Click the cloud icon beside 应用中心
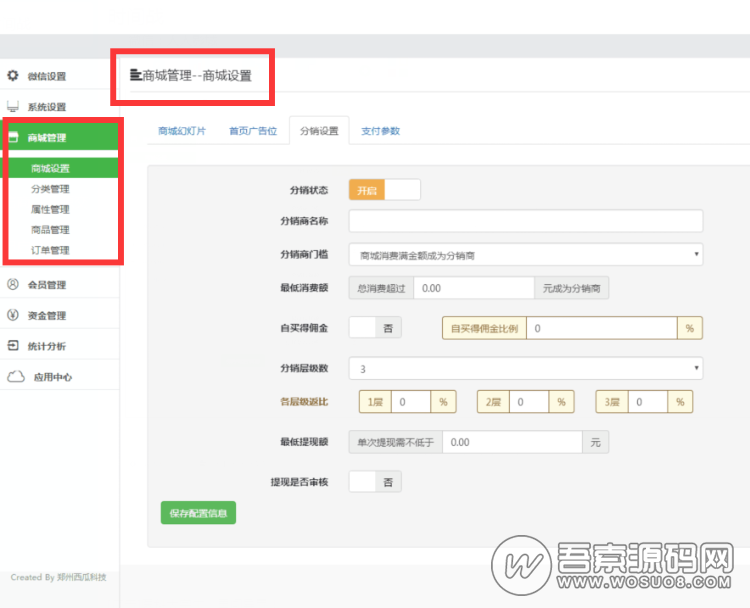Image resolution: width=750 pixels, height=608 pixels. point(15,377)
